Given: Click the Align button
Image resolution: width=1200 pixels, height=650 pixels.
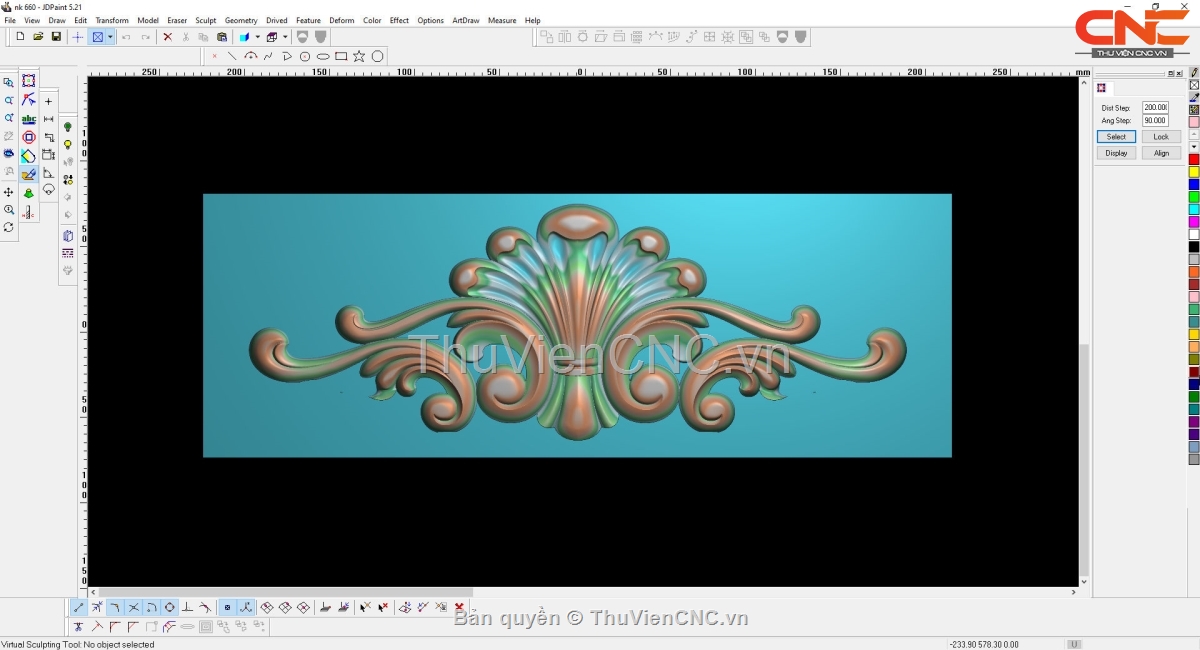Looking at the screenshot, I should (1161, 153).
